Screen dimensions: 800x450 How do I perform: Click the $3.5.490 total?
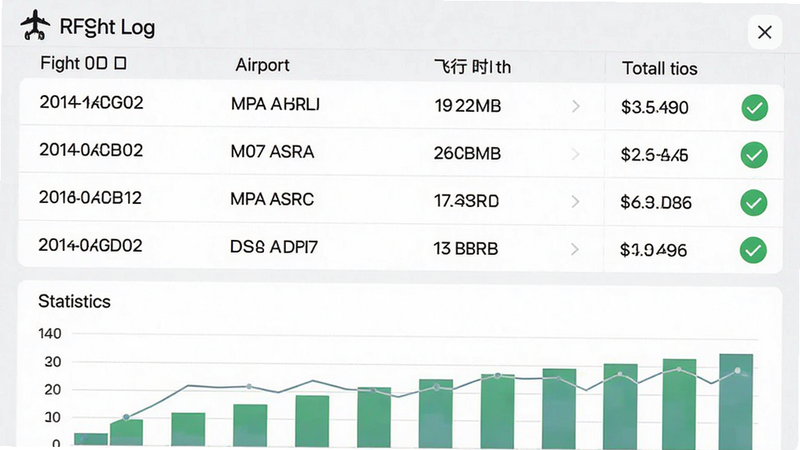click(655, 108)
